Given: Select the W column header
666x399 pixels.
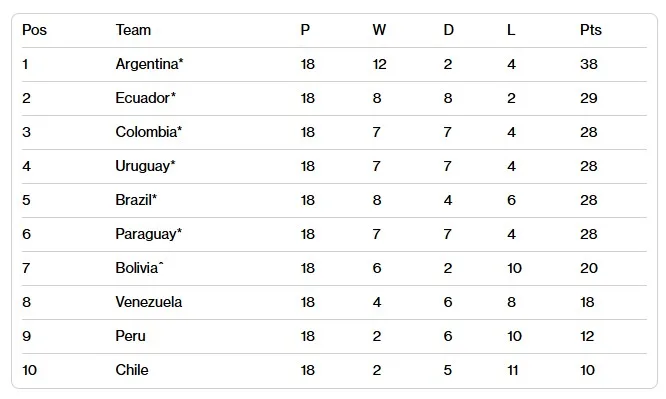Looking at the screenshot, I should pyautogui.click(x=379, y=30).
